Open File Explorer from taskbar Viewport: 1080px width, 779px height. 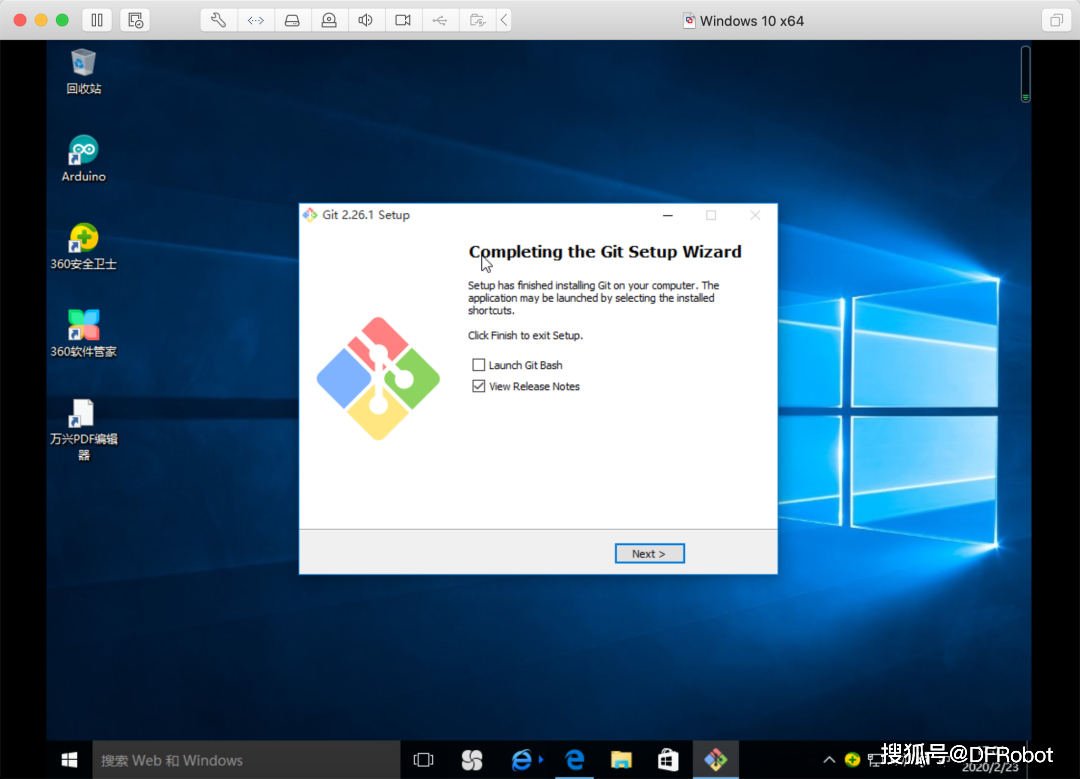621,760
